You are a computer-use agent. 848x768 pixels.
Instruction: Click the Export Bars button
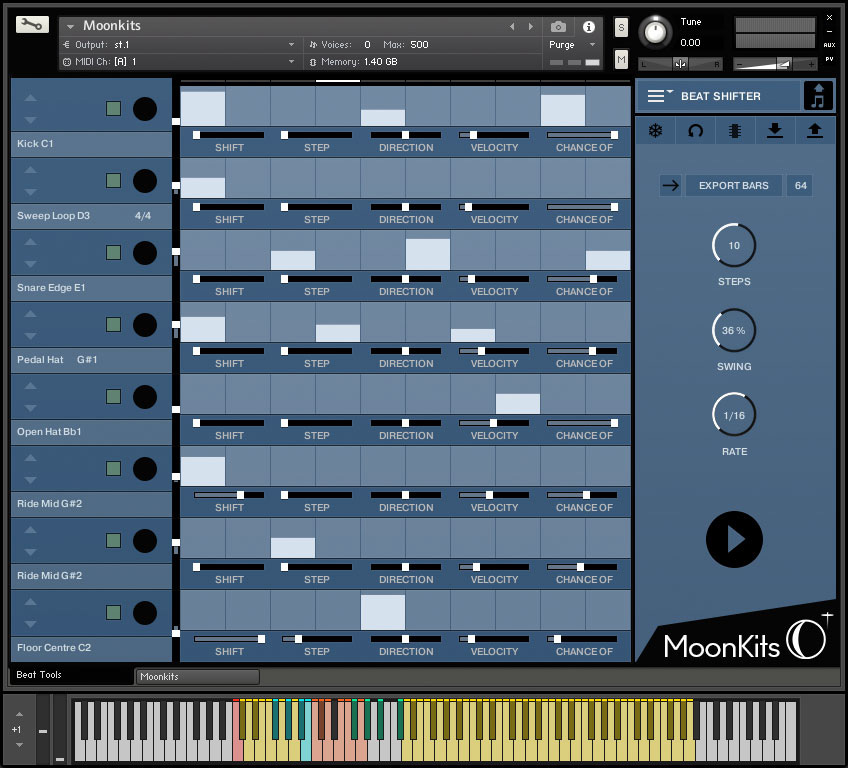[733, 186]
